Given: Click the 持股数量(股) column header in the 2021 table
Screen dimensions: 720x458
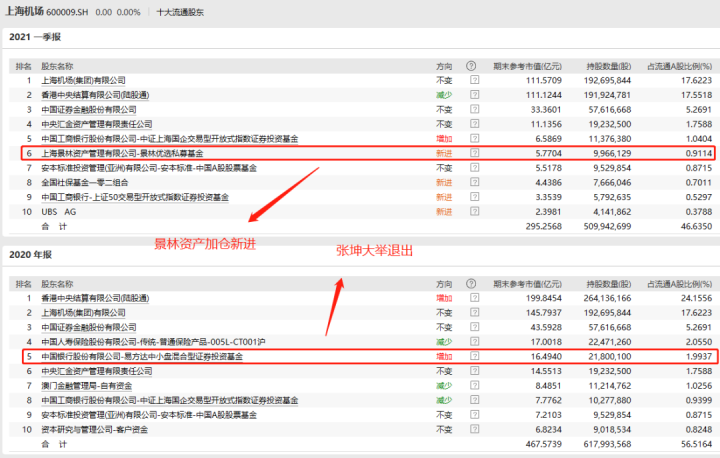Looking at the screenshot, I should 607,65.
